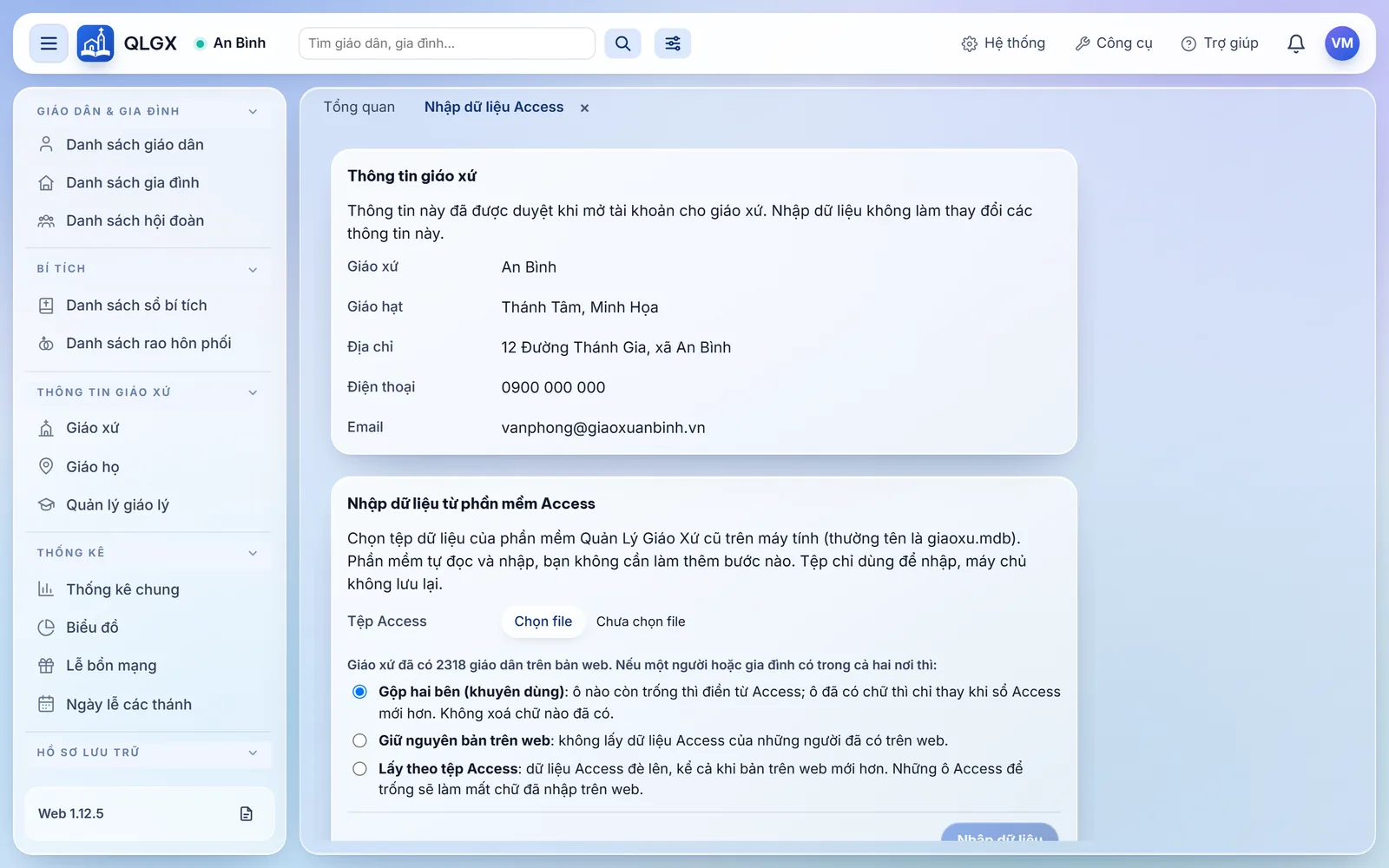
Task: Open notifications bell
Action: pyautogui.click(x=1296, y=43)
